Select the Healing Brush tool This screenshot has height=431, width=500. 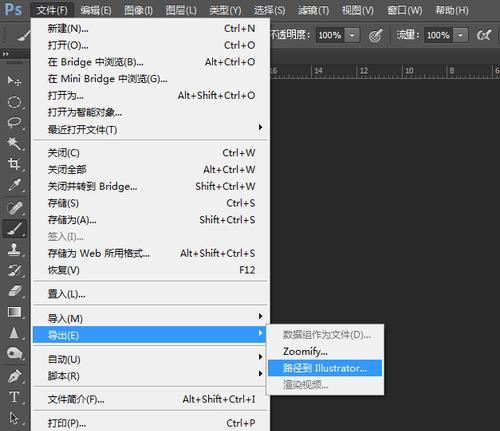[14, 208]
